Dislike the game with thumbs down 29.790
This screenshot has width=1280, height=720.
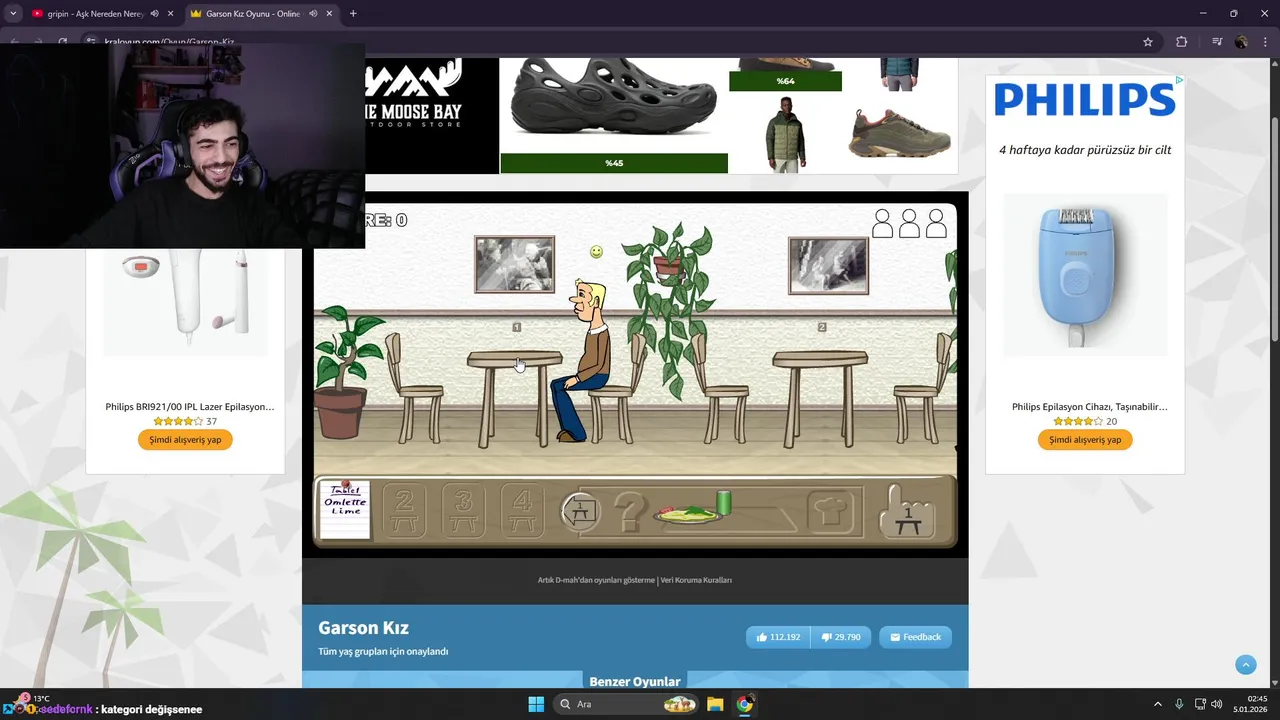click(x=841, y=637)
